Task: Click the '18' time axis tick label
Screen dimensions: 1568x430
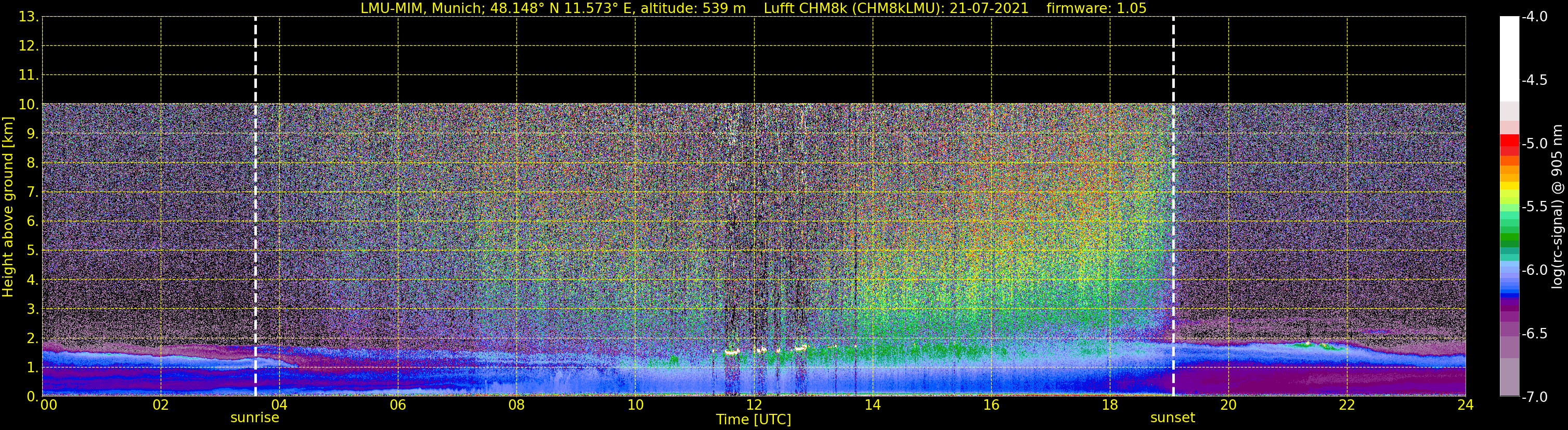Action: (x=1110, y=405)
